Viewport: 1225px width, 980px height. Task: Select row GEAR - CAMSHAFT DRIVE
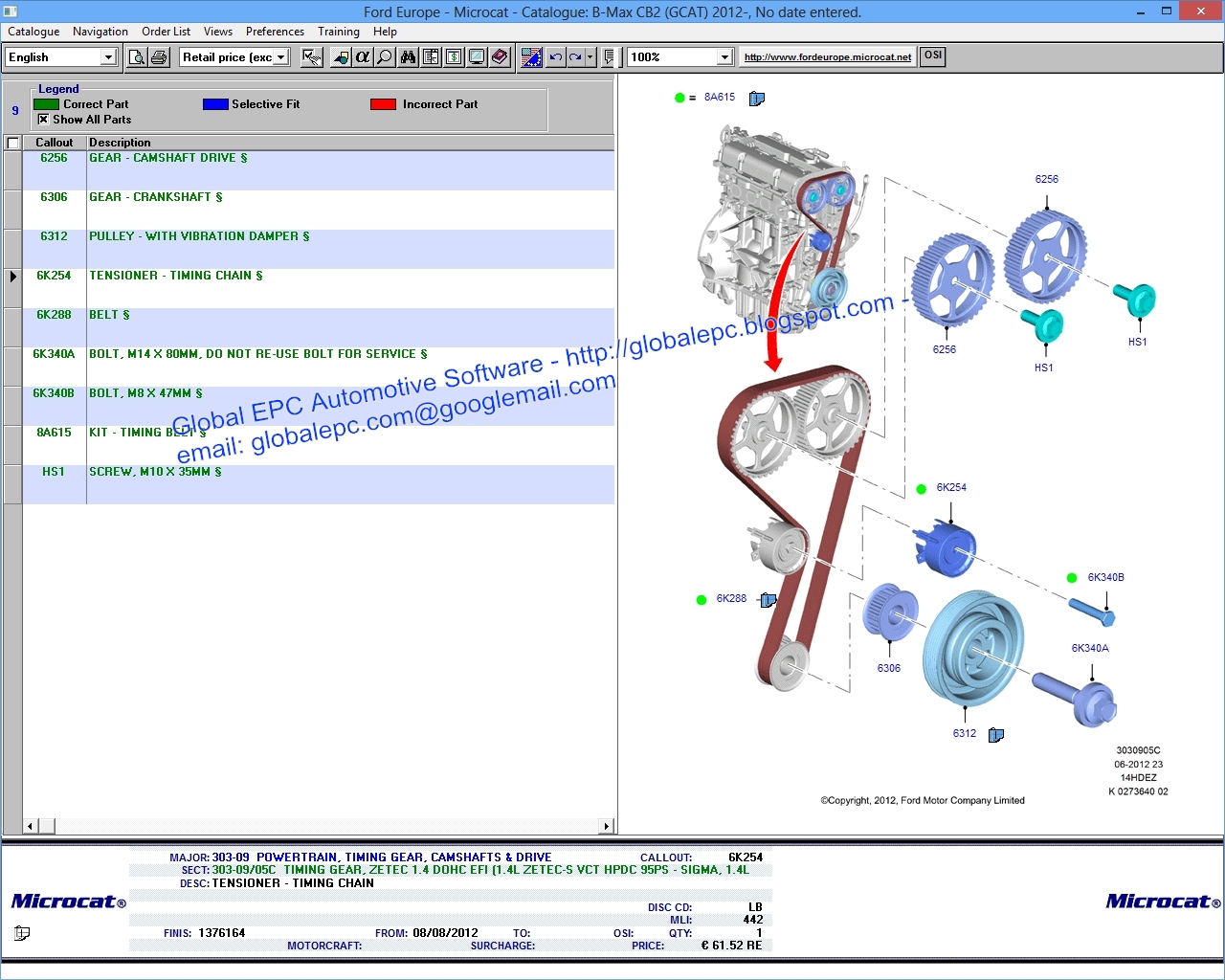(319, 170)
